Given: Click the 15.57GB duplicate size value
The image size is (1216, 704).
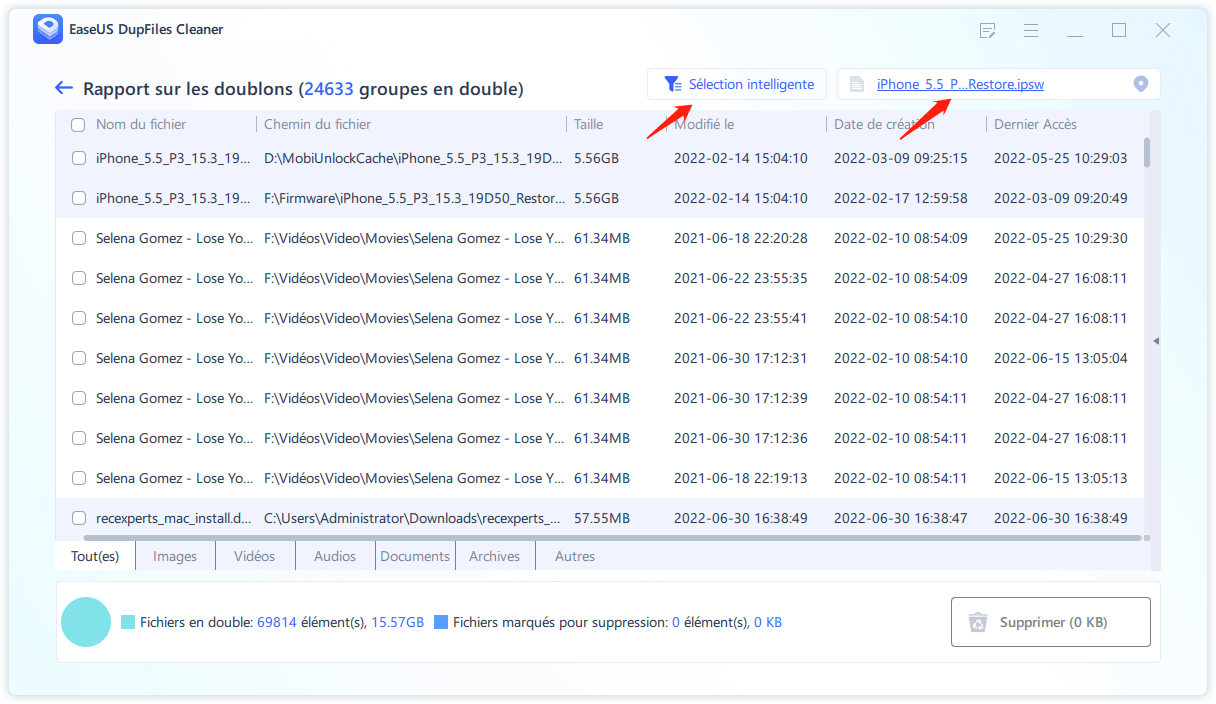Looking at the screenshot, I should click(x=398, y=622).
